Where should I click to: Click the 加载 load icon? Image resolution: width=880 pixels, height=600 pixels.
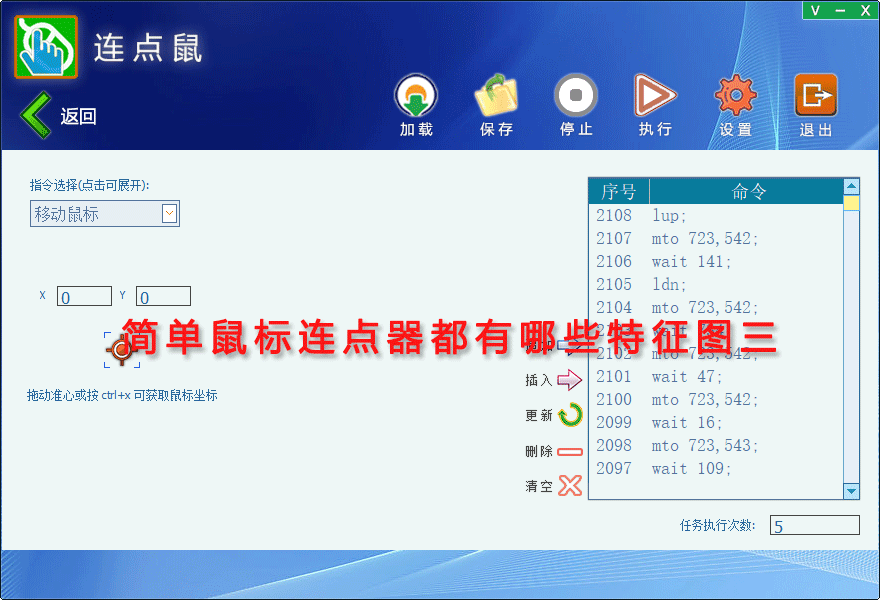tap(416, 95)
